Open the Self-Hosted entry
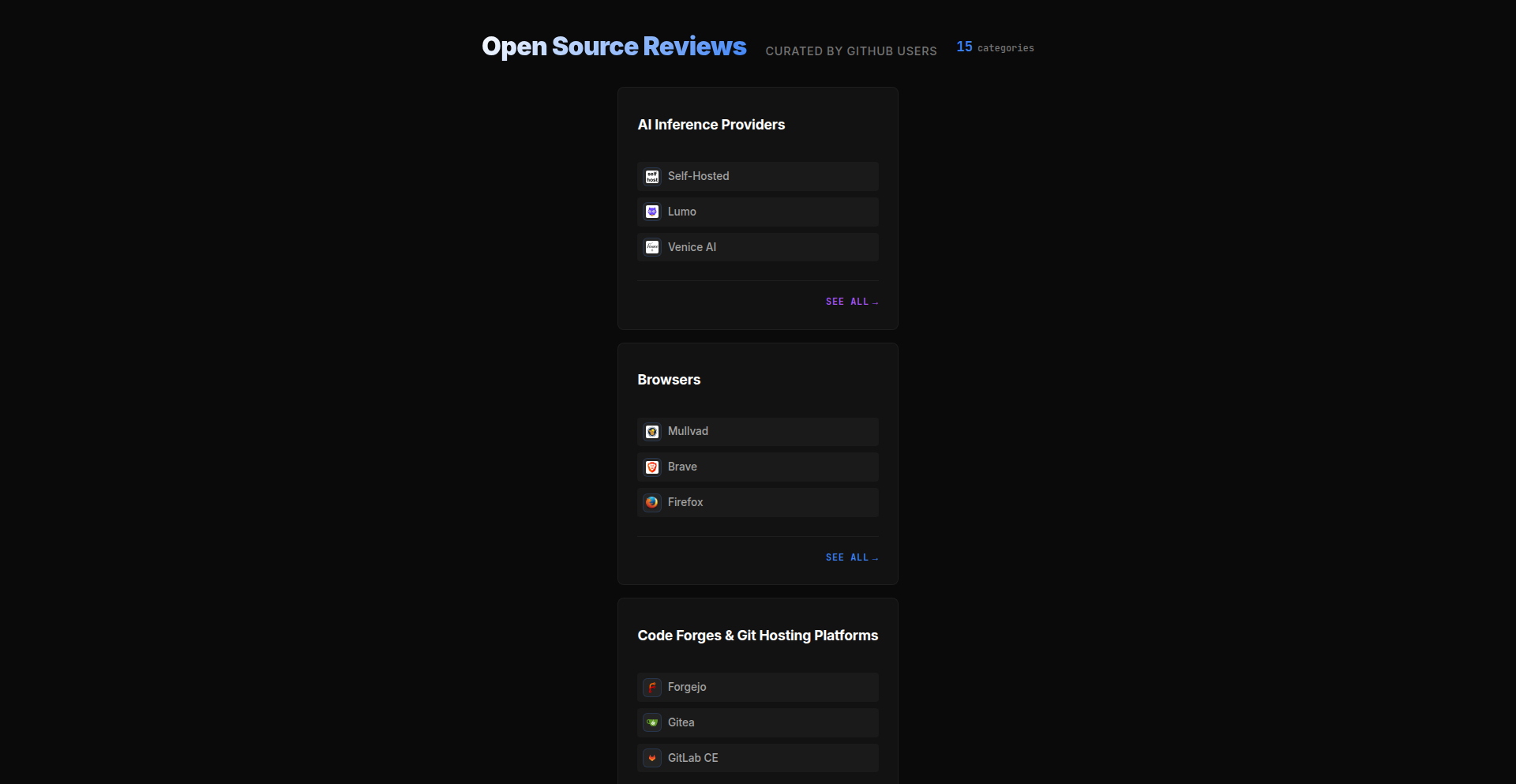1516x784 pixels. pos(758,177)
